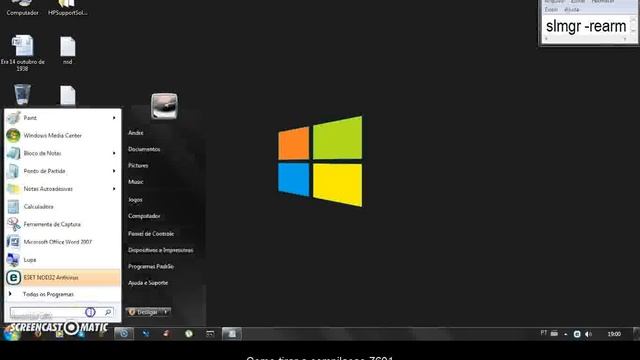640x360 pixels.
Task: Open the PT language selector
Action: pos(544,333)
